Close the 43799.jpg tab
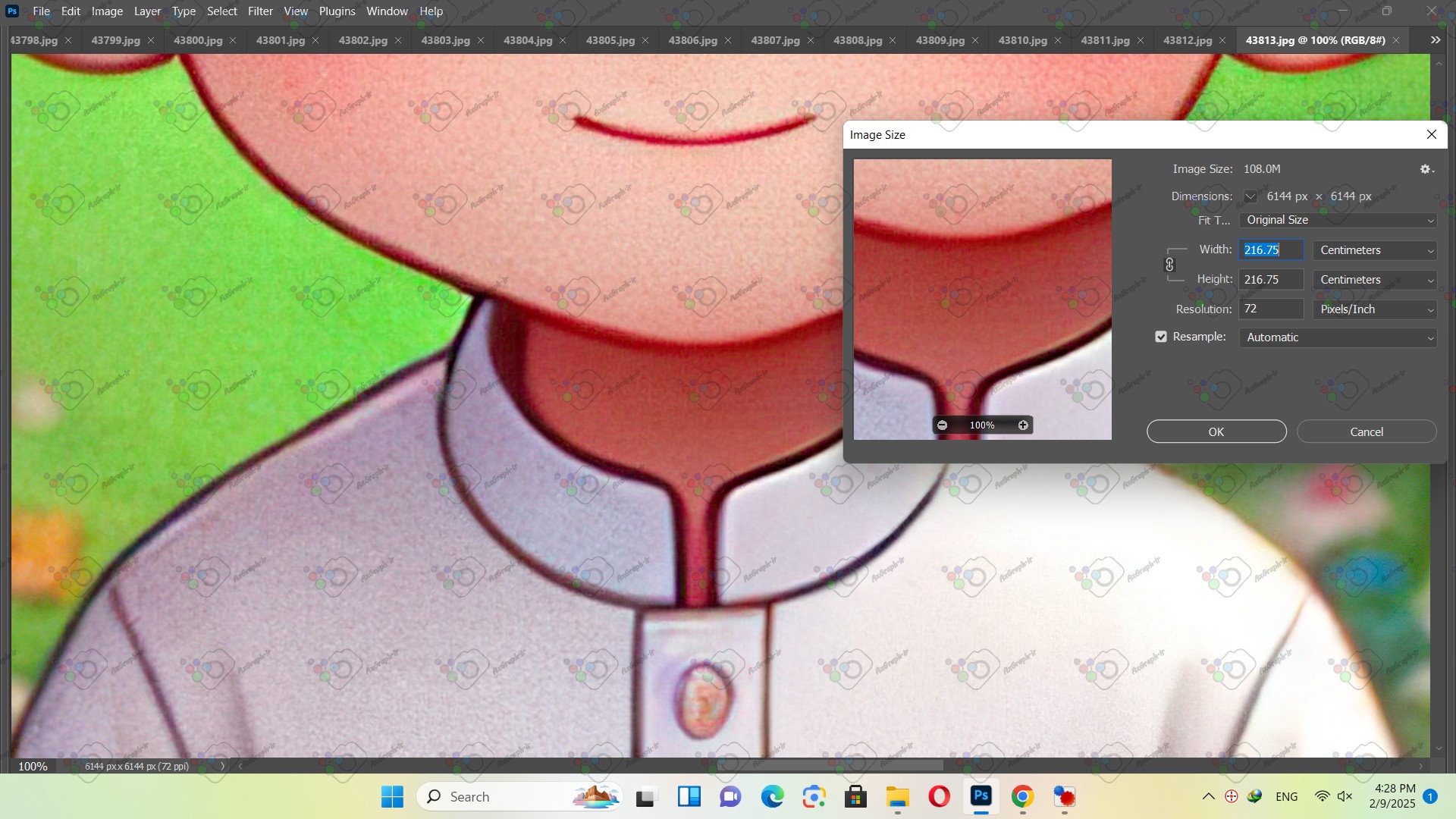The image size is (1456, 819). pyautogui.click(x=151, y=40)
